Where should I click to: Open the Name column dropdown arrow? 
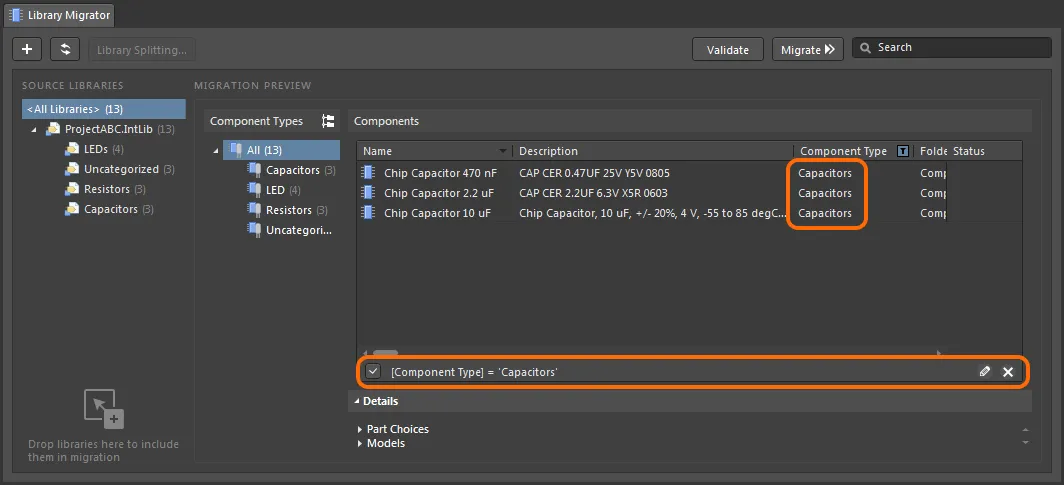[503, 151]
